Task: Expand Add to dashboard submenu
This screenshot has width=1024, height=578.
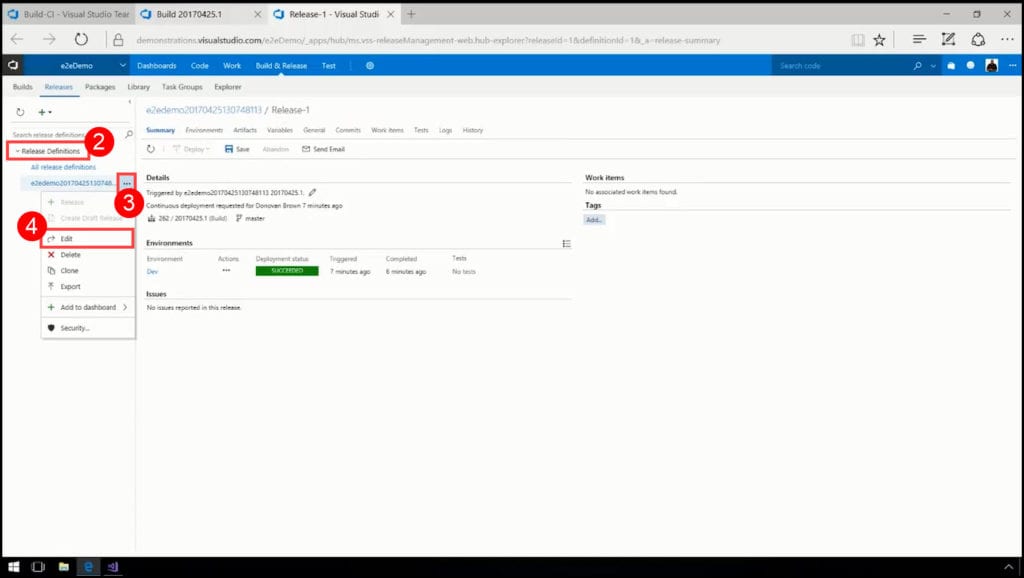Action: [88, 308]
